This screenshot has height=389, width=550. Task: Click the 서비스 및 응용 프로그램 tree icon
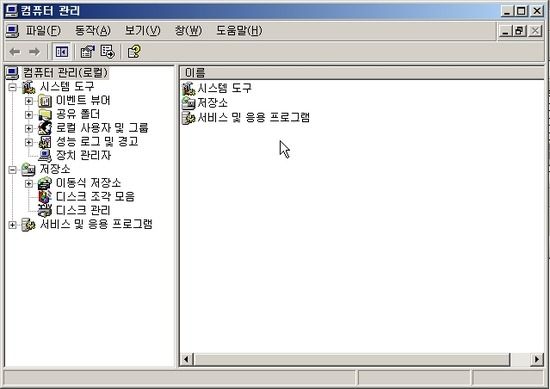(x=28, y=224)
